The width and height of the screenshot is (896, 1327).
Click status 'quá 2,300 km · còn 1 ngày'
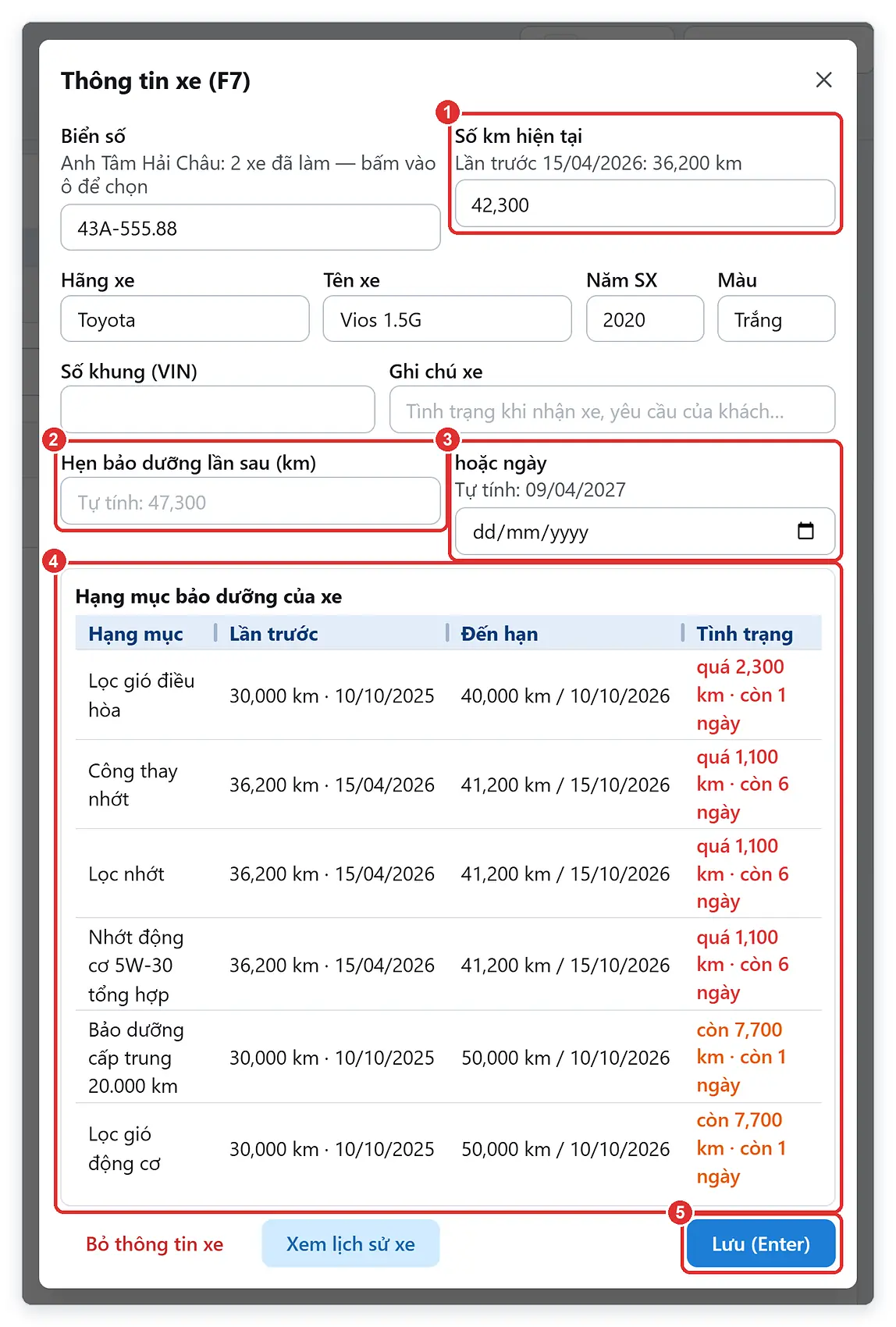point(741,695)
